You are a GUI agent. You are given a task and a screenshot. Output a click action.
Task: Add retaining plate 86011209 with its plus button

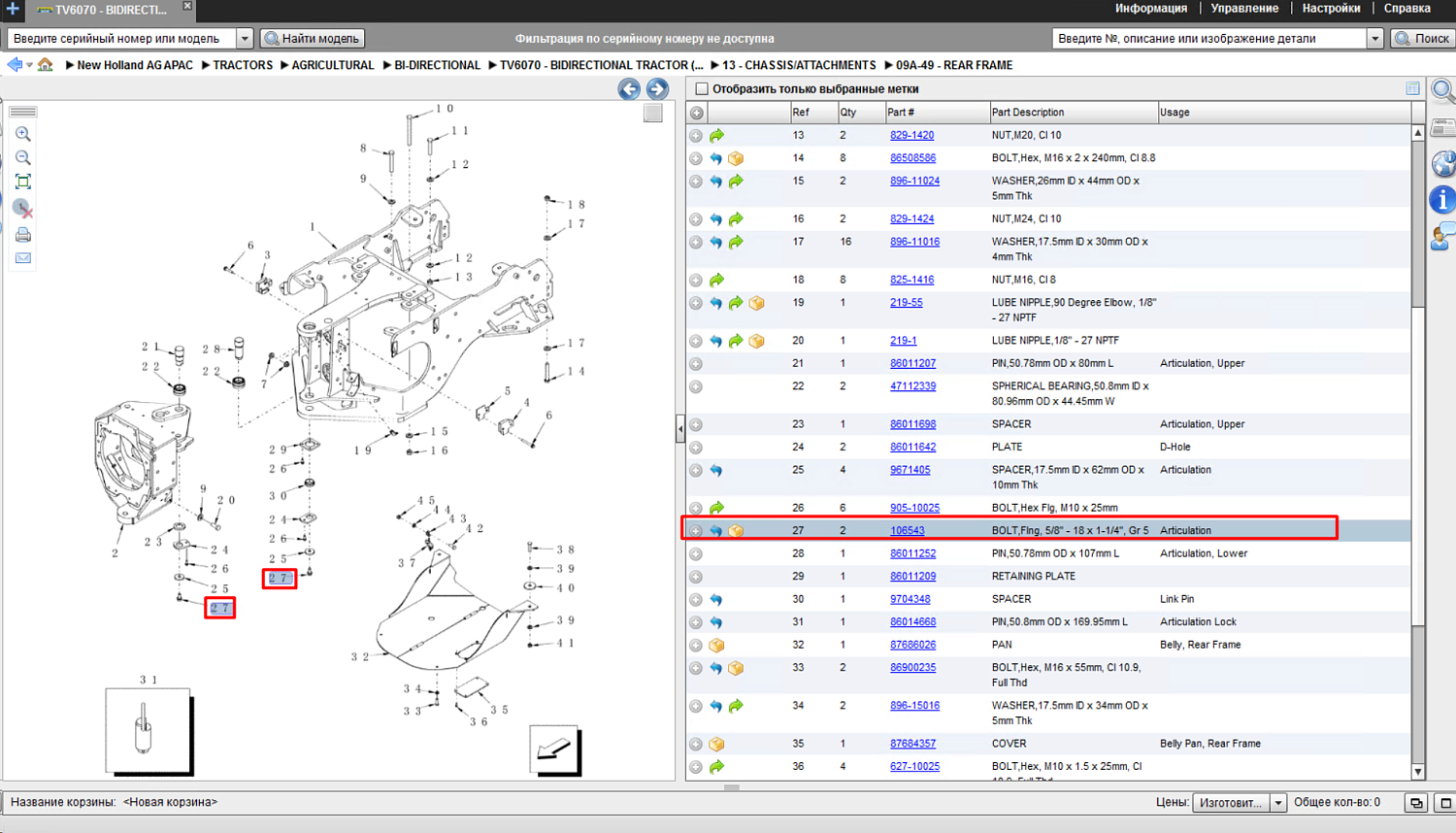click(x=696, y=577)
